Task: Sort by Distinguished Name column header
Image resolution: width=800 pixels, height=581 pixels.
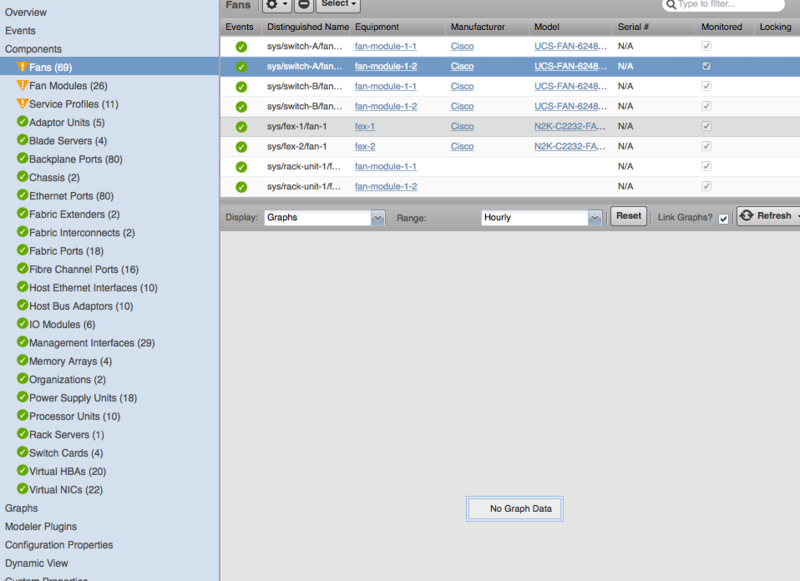Action: [308, 27]
